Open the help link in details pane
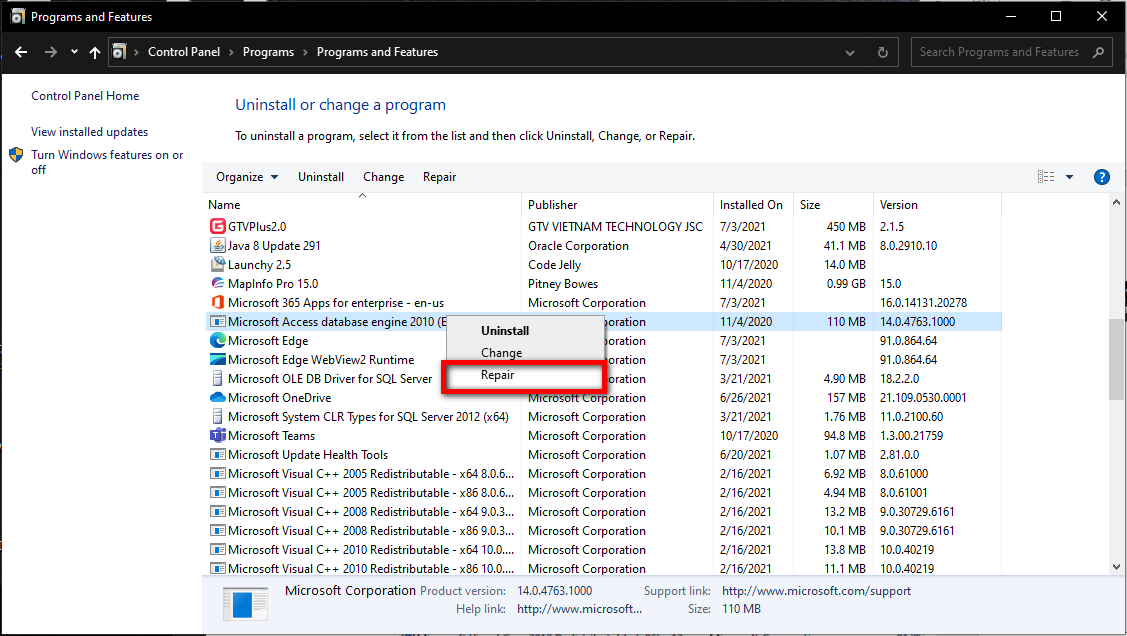Screen dimensions: 1127x636 [579, 609]
